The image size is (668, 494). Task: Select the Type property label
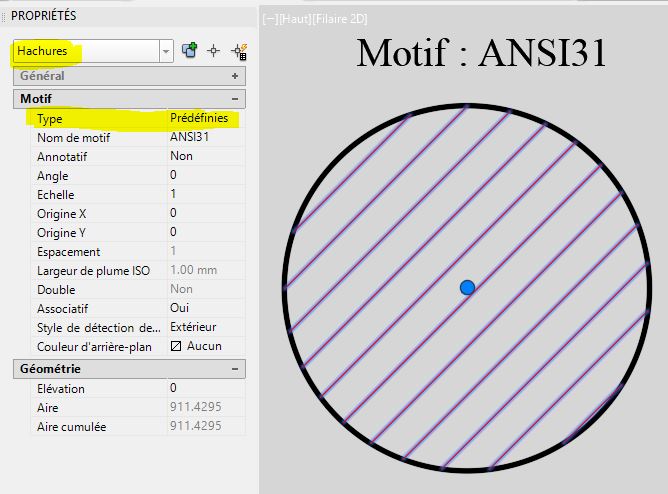pyautogui.click(x=49, y=119)
